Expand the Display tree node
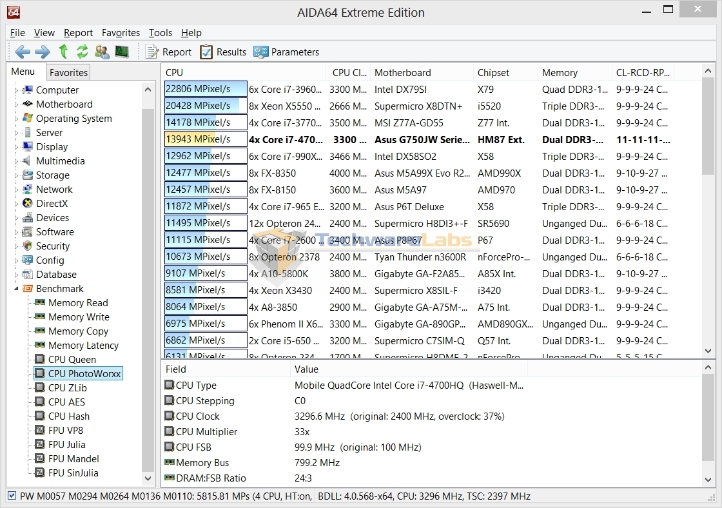This screenshot has width=722, height=508. 16,147
